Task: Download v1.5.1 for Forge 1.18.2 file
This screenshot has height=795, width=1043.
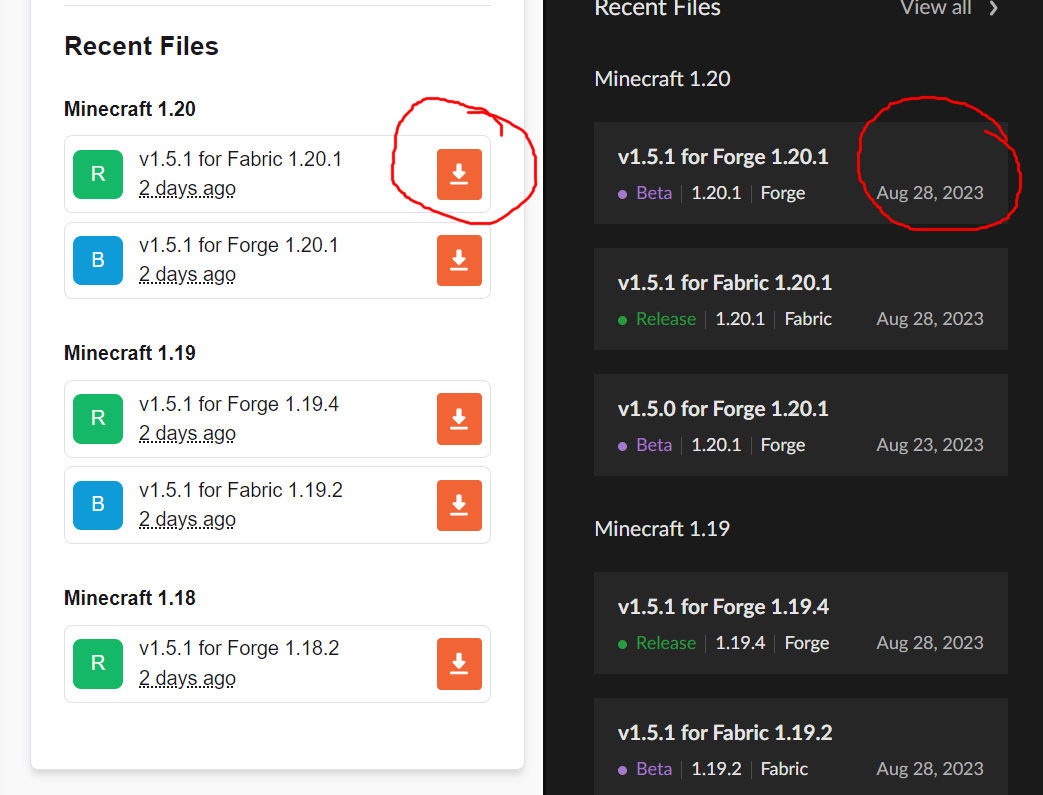Action: point(459,664)
